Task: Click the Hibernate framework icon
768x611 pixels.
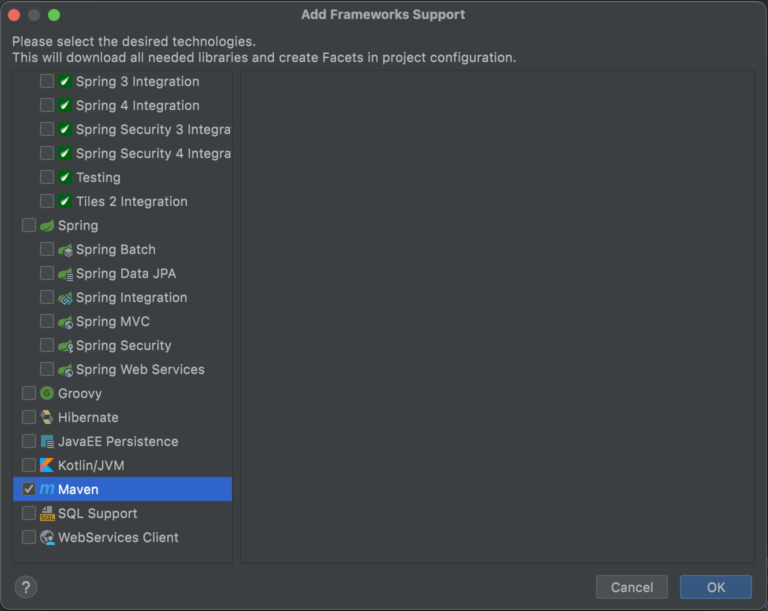Action: click(x=47, y=417)
